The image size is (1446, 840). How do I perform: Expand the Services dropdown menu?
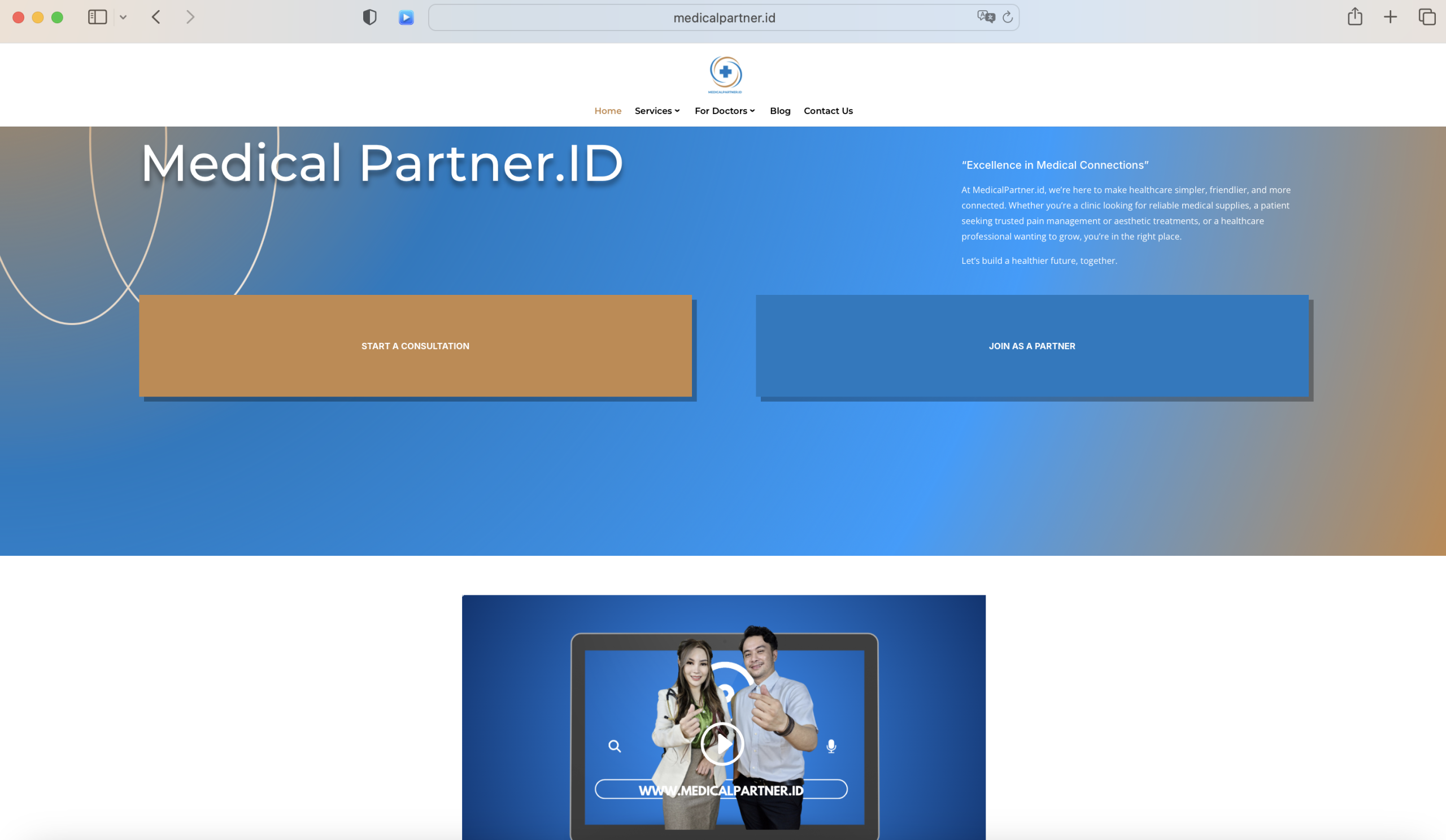(x=657, y=111)
